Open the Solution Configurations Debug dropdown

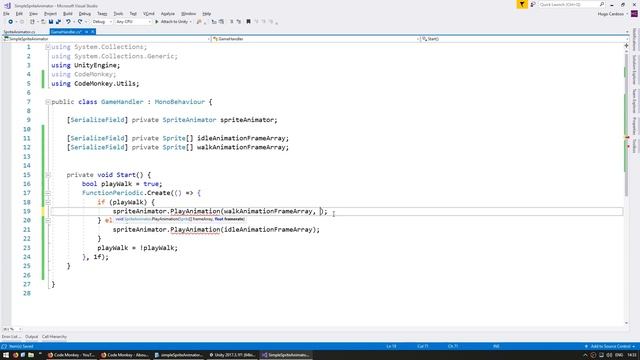click(102, 22)
